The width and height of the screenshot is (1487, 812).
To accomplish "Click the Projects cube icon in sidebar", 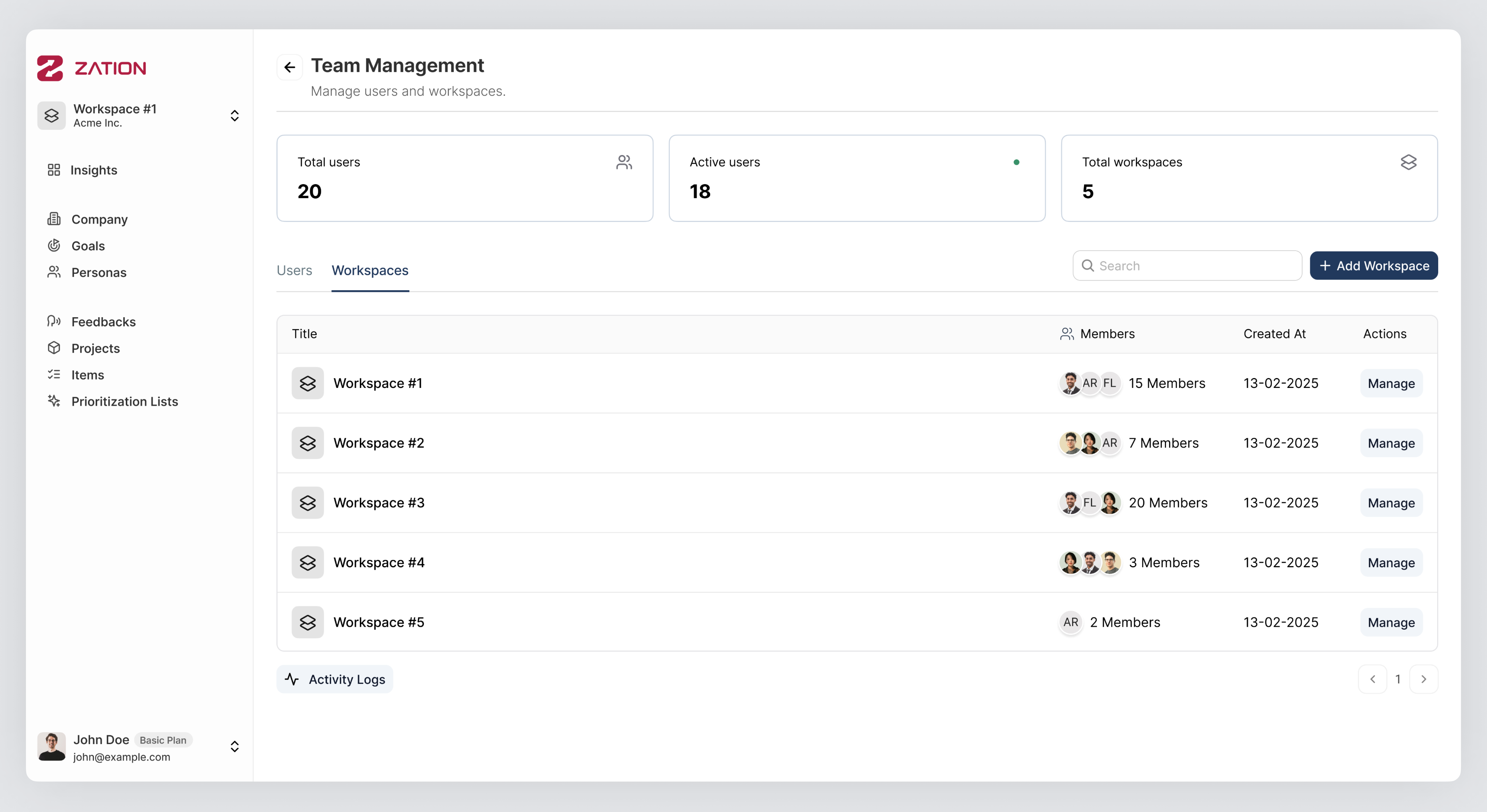I will (54, 348).
